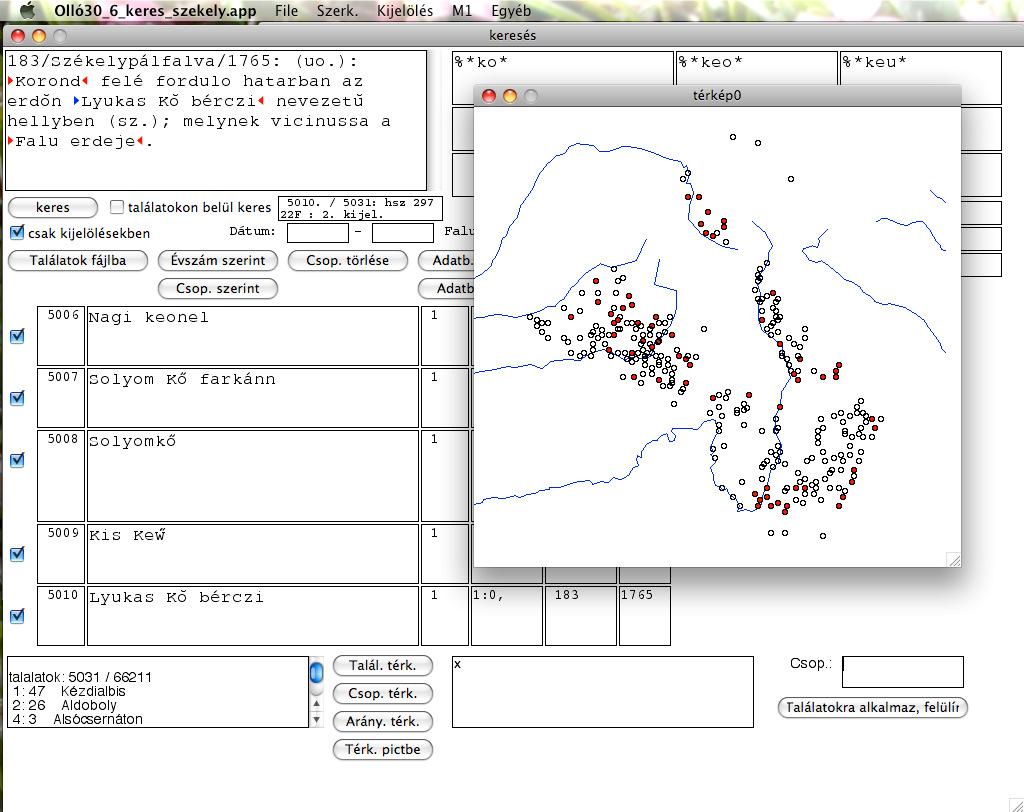Click Évszám szerint button
Screen dimensions: 1024x812
[217, 261]
